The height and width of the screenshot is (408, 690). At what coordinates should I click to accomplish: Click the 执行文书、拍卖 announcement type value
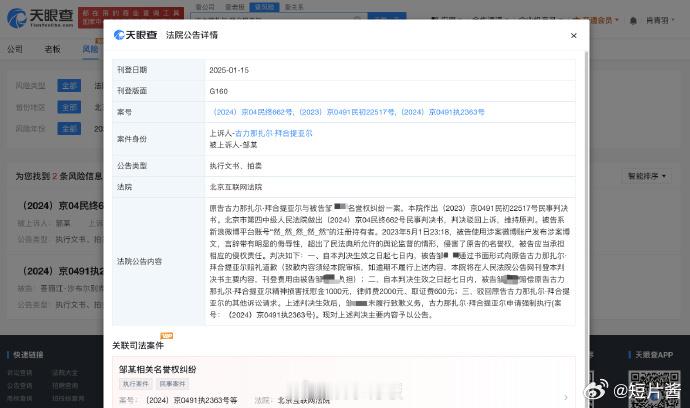pyautogui.click(x=235, y=166)
